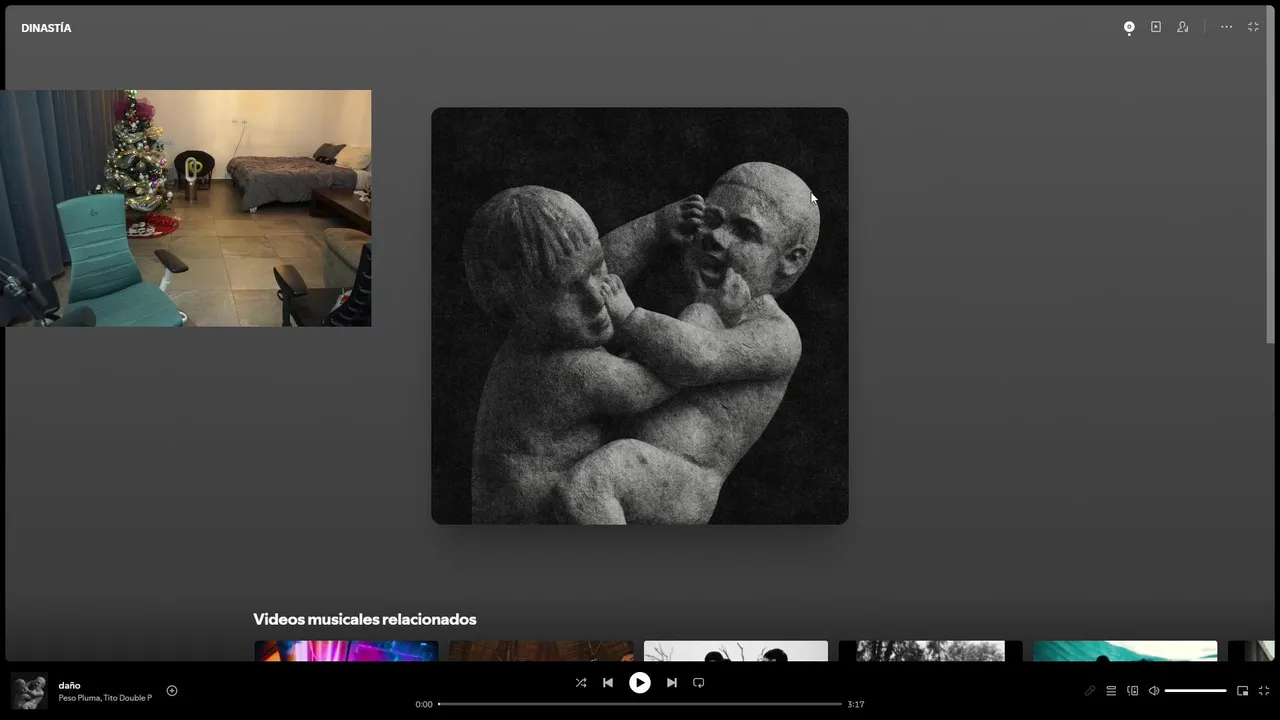Open the play queue icon
The image size is (1280, 720).
[x=1111, y=691]
